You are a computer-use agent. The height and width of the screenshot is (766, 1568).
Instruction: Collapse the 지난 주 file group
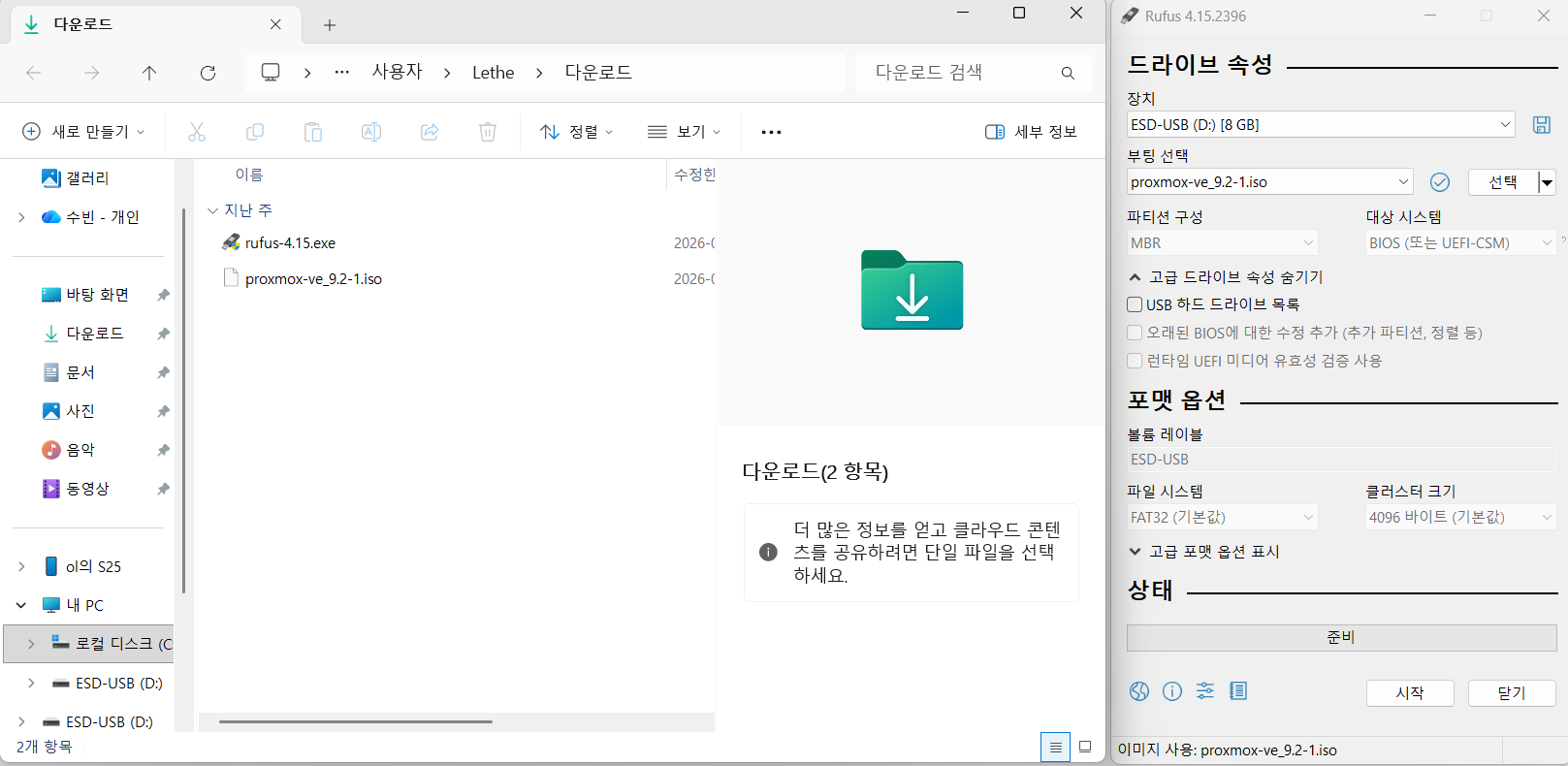212,210
